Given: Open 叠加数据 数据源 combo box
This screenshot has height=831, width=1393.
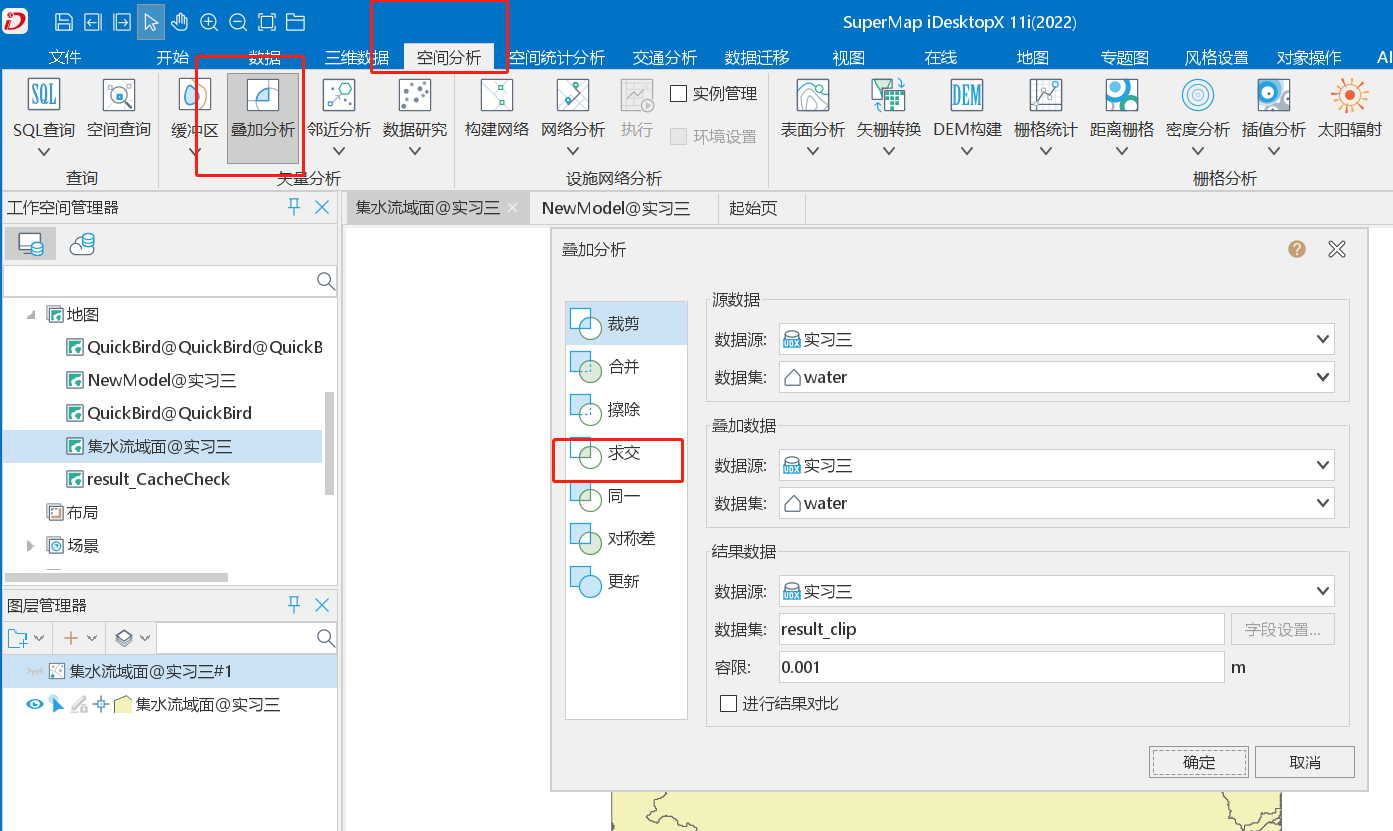Looking at the screenshot, I should tap(1057, 465).
